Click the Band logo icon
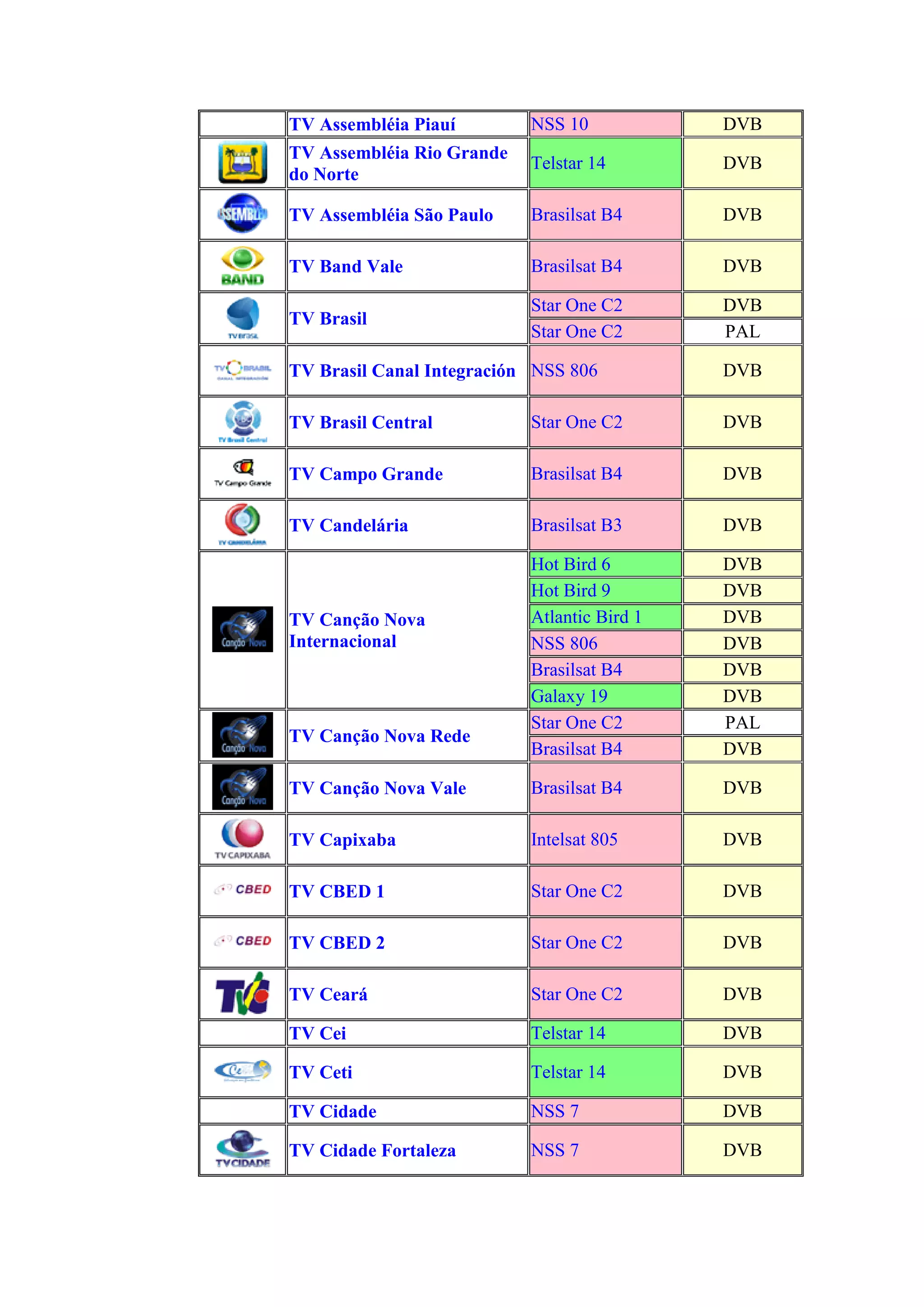 [x=242, y=266]
